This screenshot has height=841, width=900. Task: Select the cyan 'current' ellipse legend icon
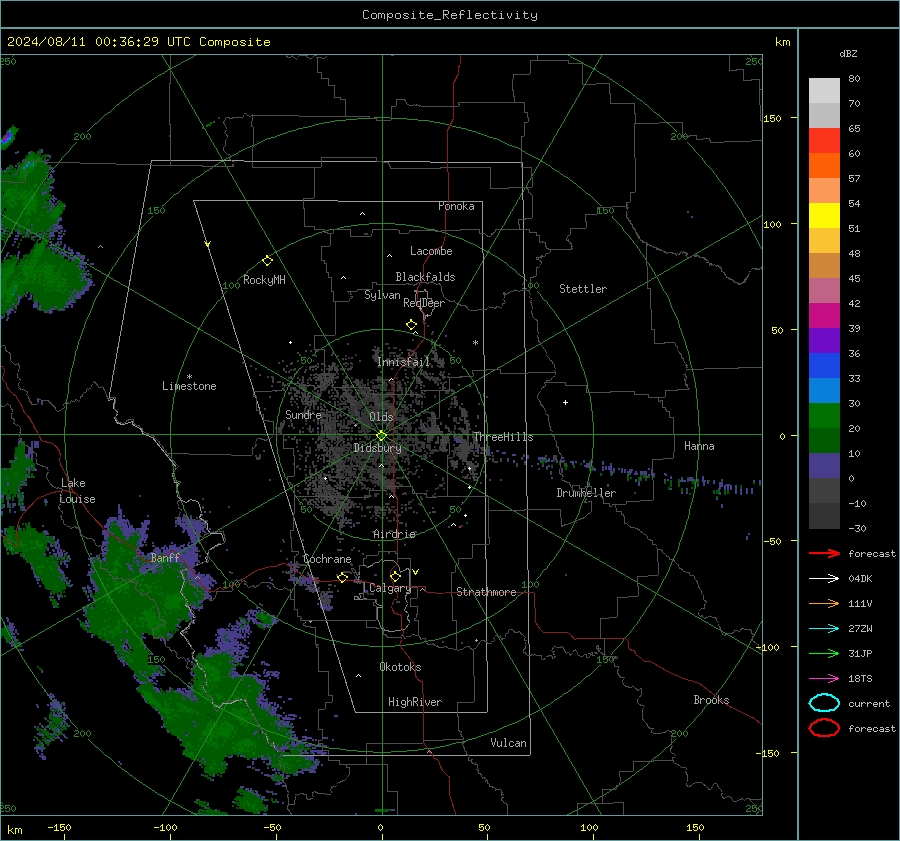(824, 703)
